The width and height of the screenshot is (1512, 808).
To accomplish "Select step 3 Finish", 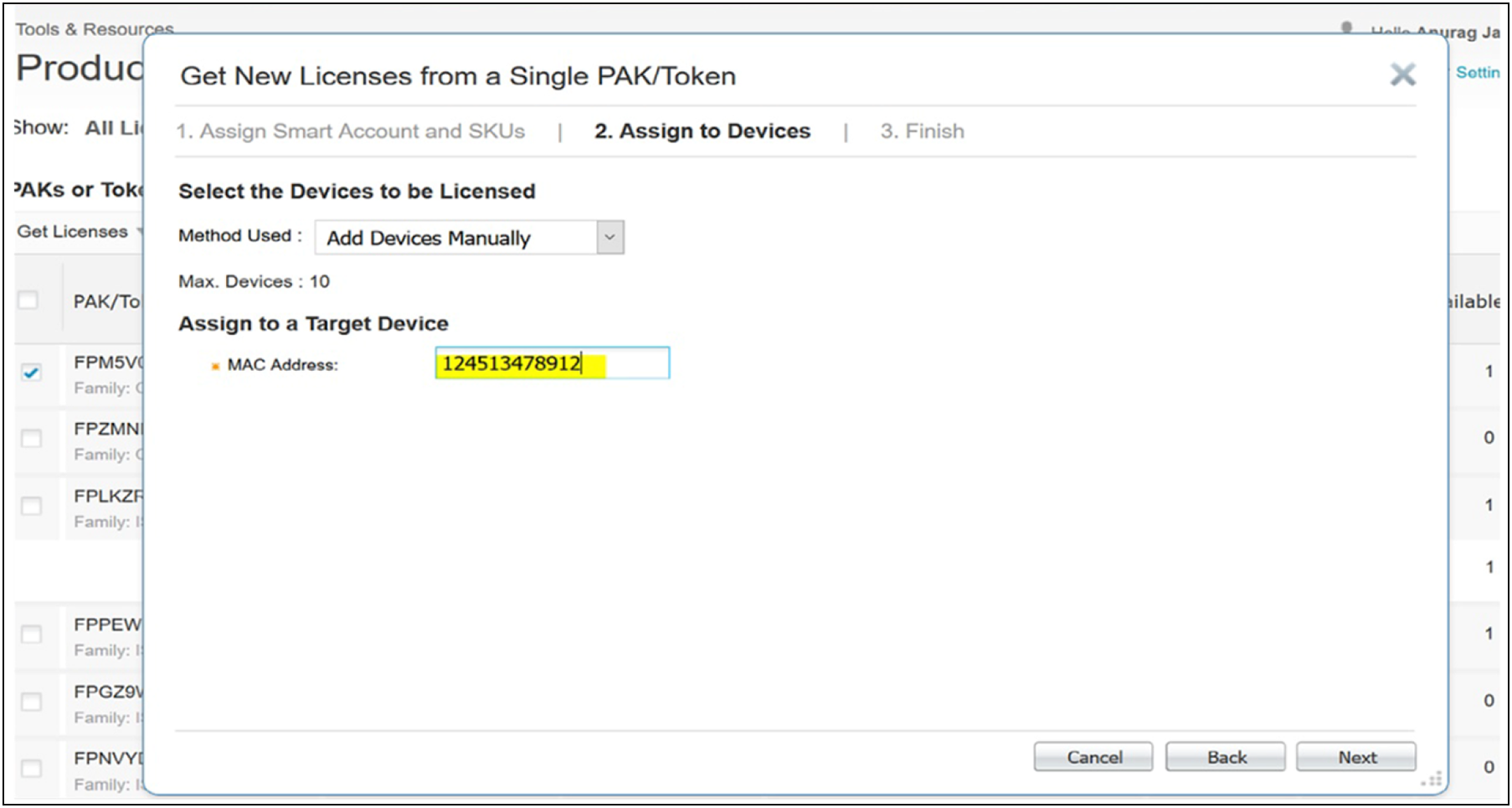I will (922, 131).
